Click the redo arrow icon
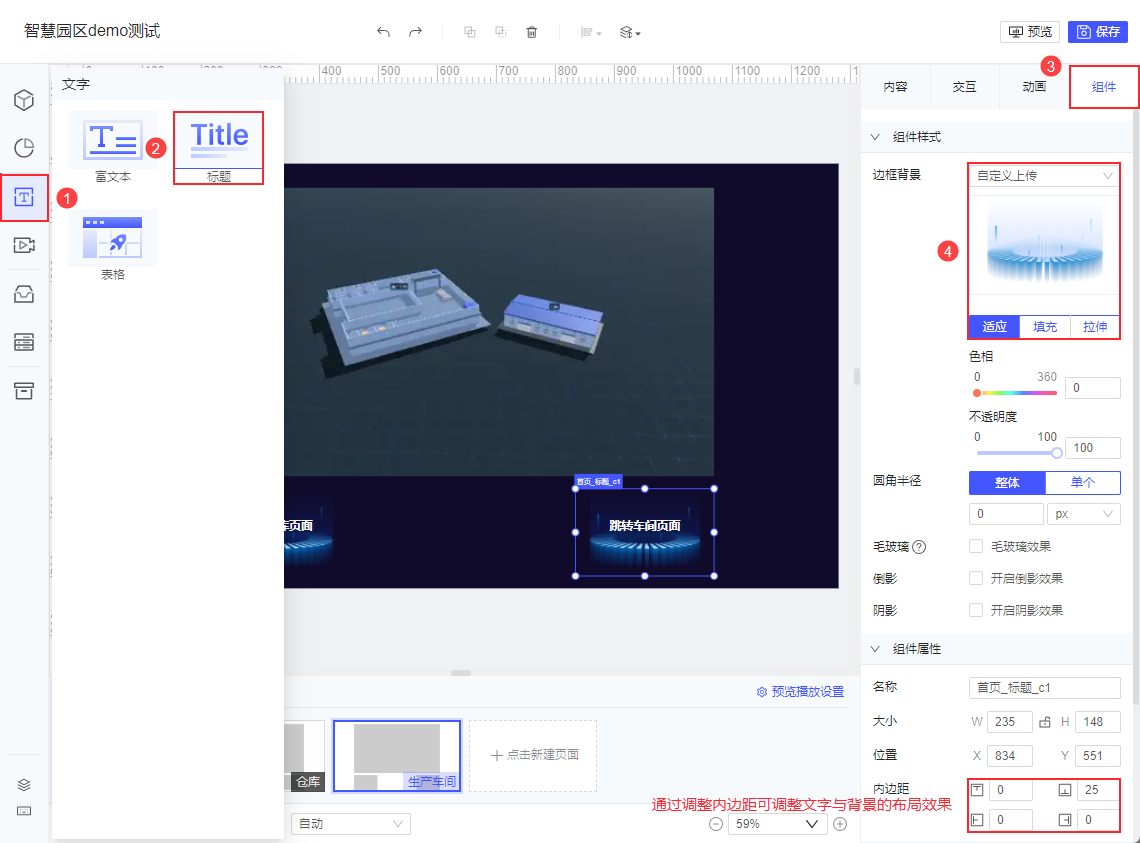This screenshot has width=1140, height=843. (x=415, y=32)
